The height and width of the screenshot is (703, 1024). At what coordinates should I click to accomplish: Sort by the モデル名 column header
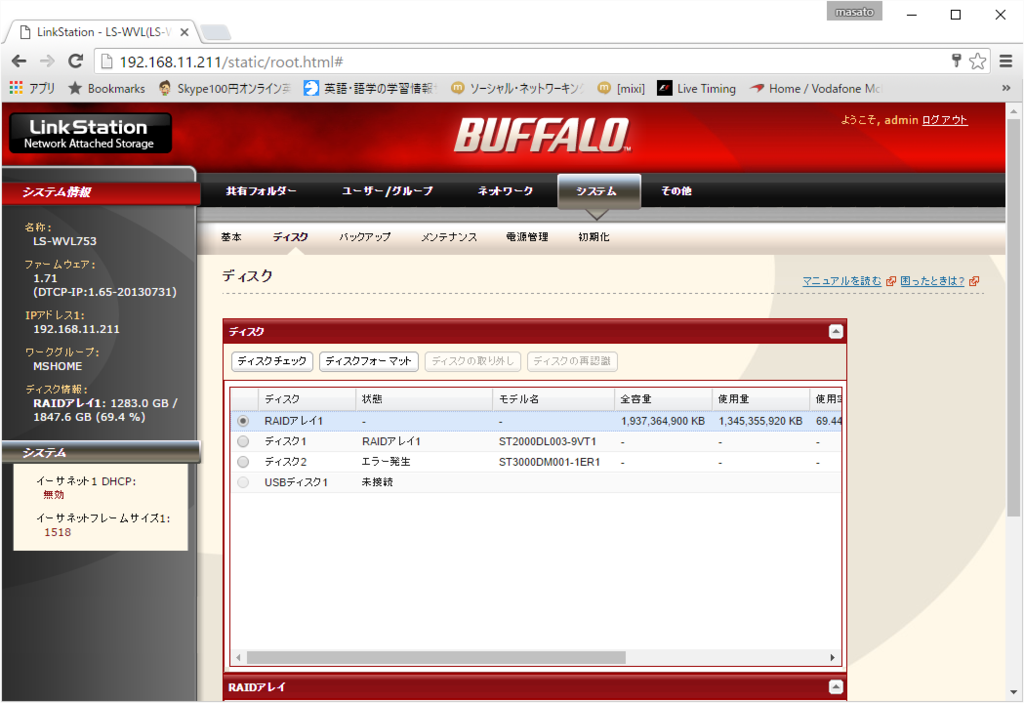pos(553,399)
